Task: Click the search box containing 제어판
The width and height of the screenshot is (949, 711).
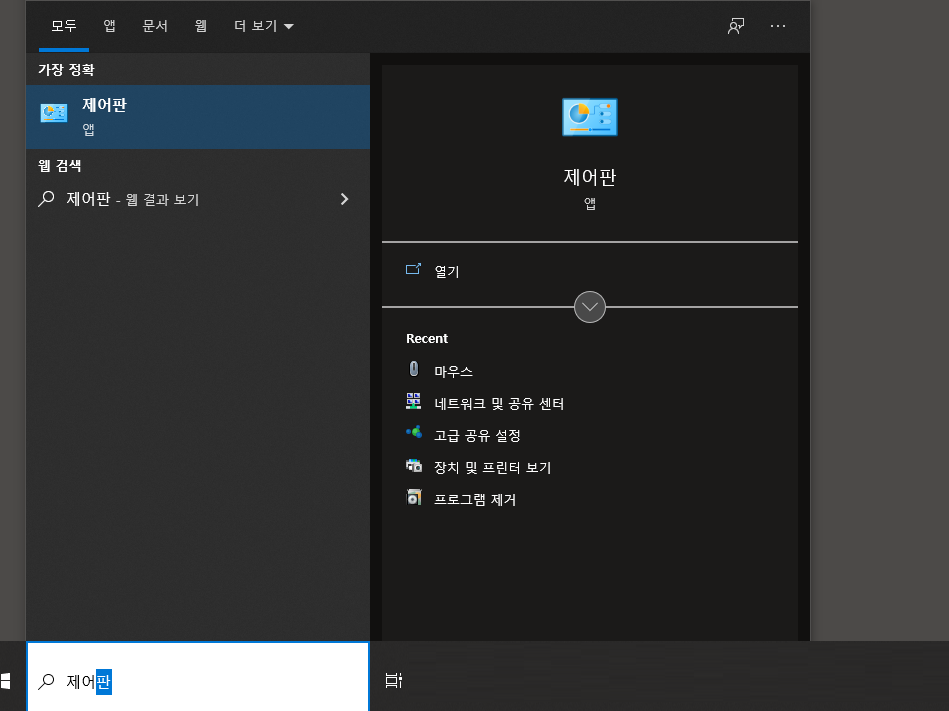Action: click(x=198, y=677)
